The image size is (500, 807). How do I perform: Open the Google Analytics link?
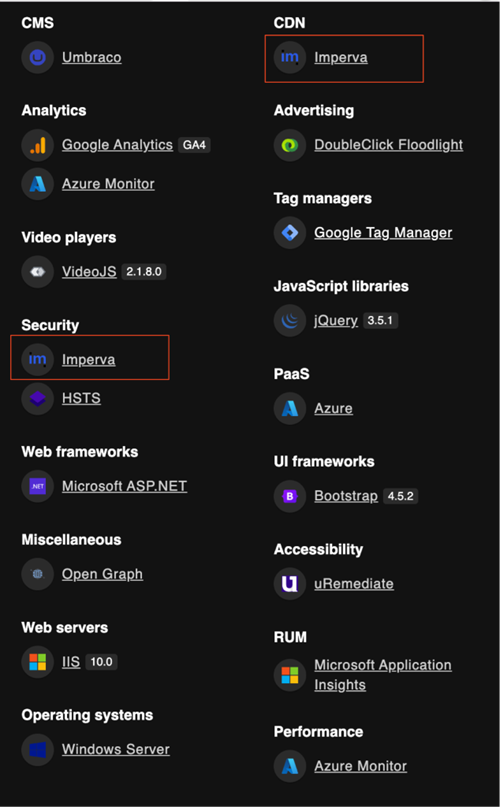pyautogui.click(x=117, y=145)
